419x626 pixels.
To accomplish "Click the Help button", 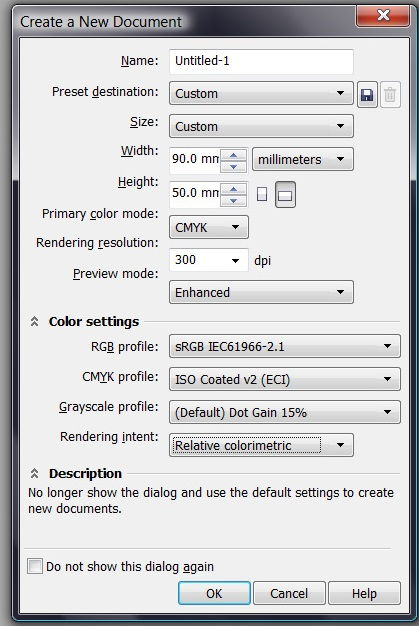I will 364,593.
